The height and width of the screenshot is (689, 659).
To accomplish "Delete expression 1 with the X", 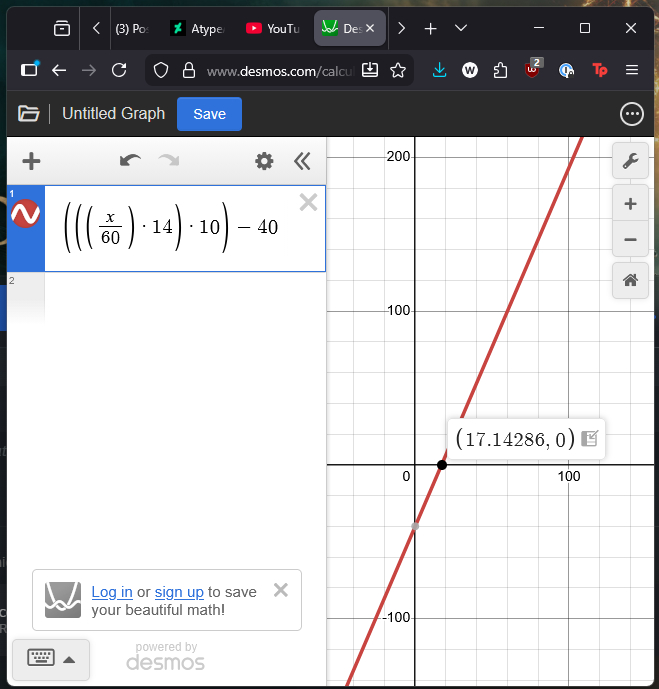I will [x=308, y=203].
